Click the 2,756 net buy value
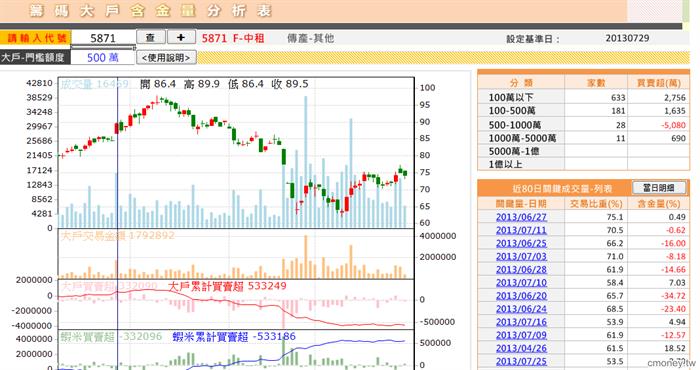The image size is (700, 370). [675, 98]
